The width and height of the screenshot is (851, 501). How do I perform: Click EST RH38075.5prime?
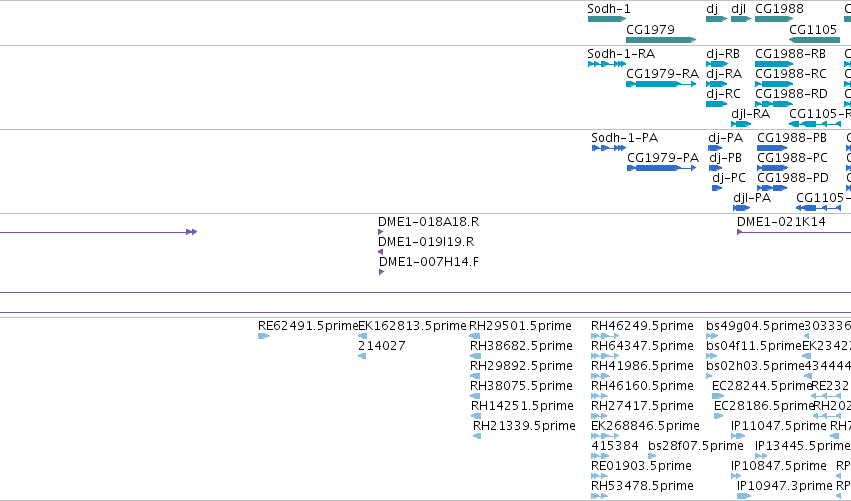475,397
